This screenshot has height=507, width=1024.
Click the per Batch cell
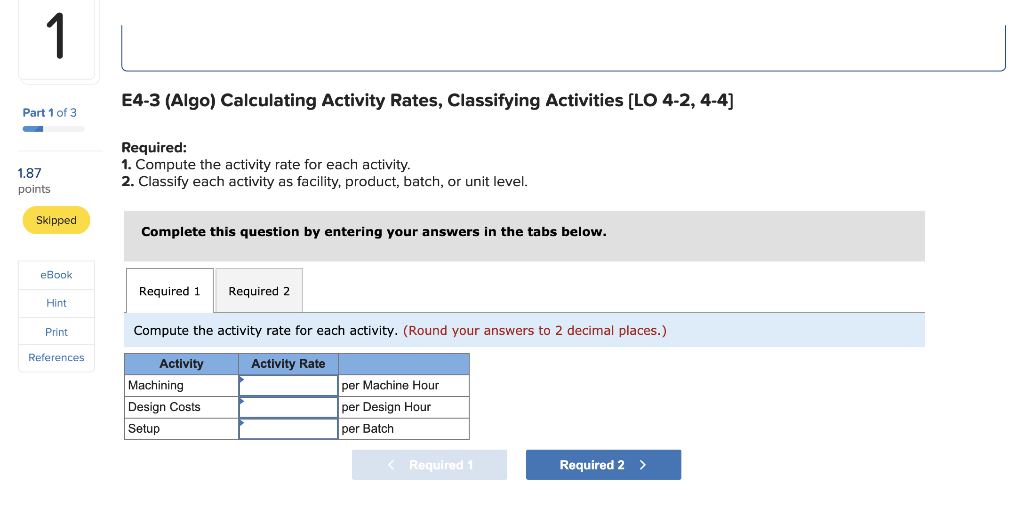tap(404, 429)
